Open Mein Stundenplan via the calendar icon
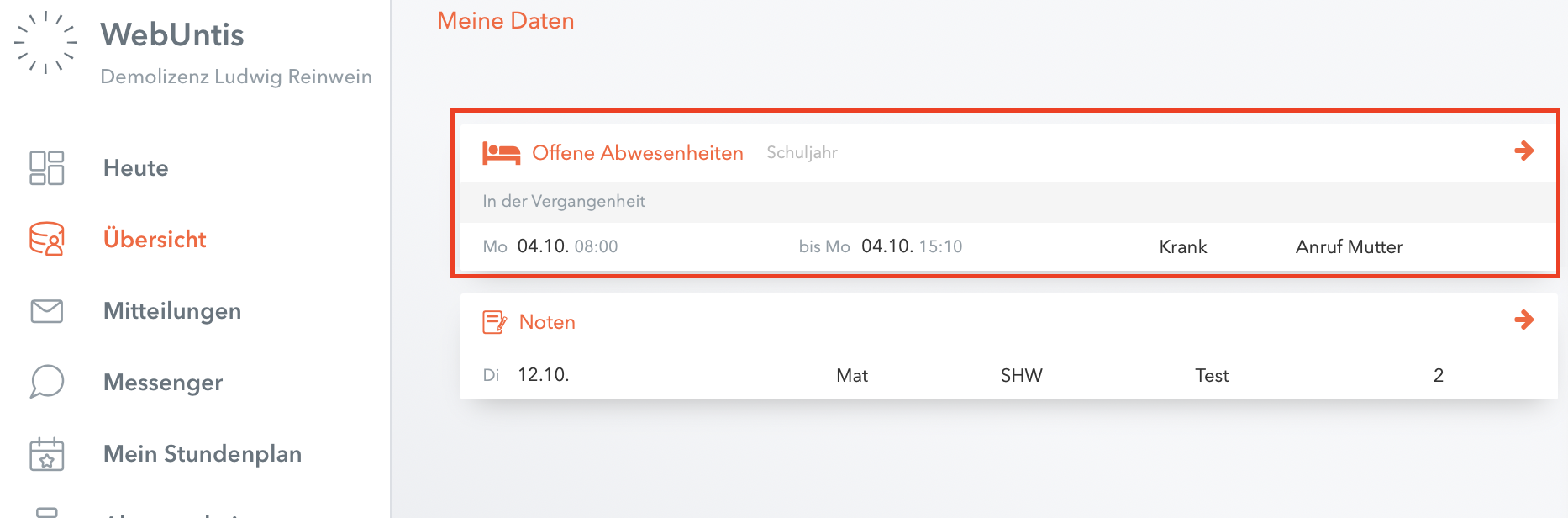This screenshot has height=518, width=1568. coord(47,454)
